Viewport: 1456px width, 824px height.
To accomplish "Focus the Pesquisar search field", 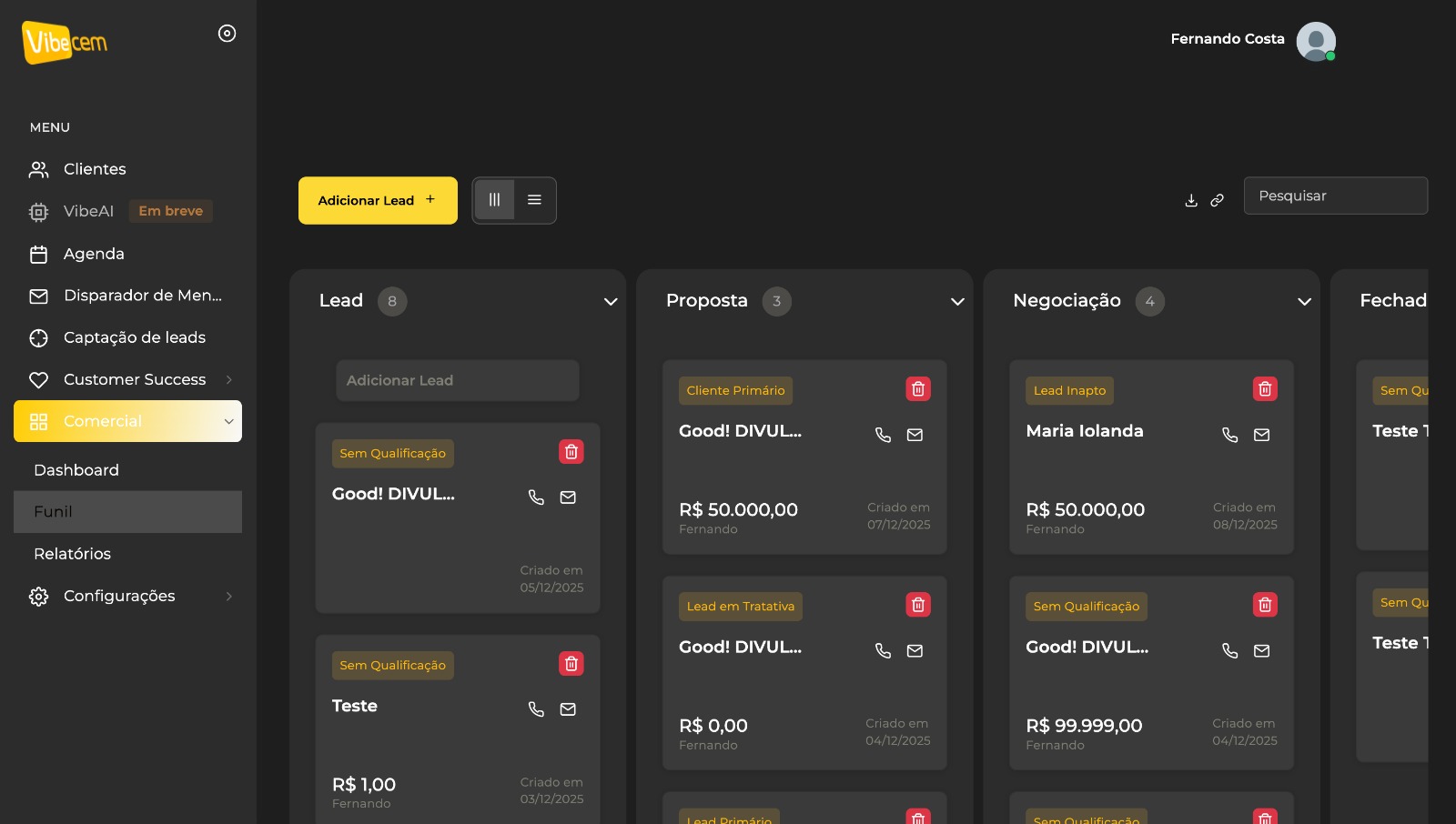I will (1336, 196).
